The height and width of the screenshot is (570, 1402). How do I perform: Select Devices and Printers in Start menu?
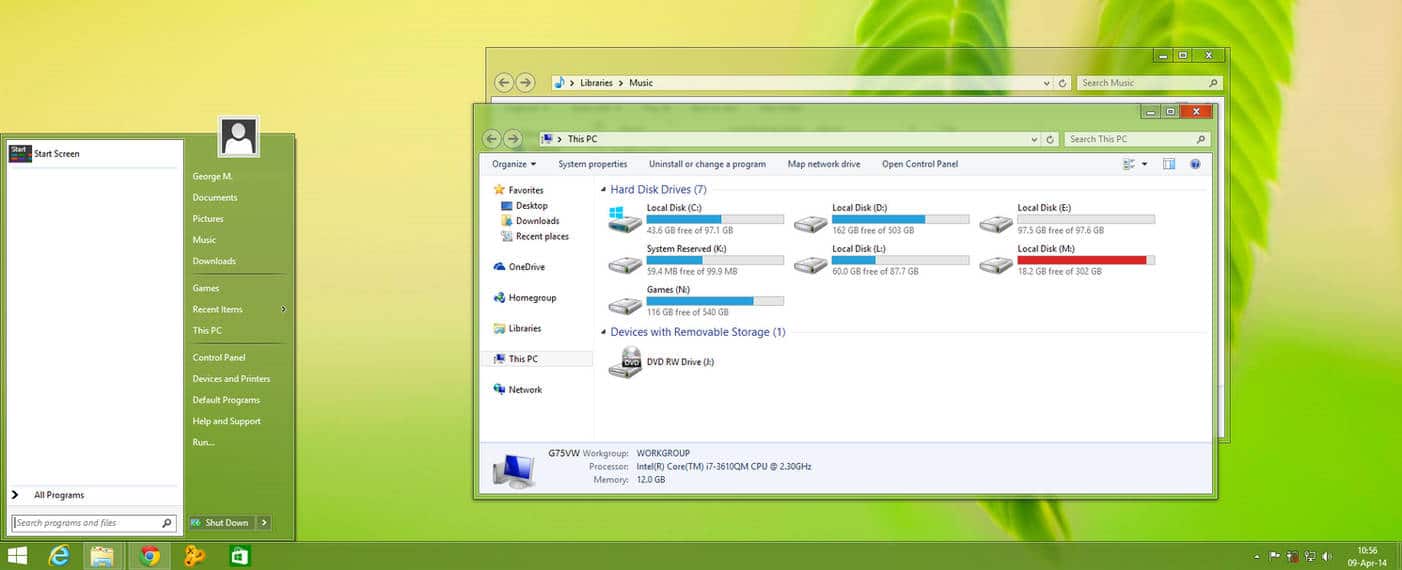[231, 379]
